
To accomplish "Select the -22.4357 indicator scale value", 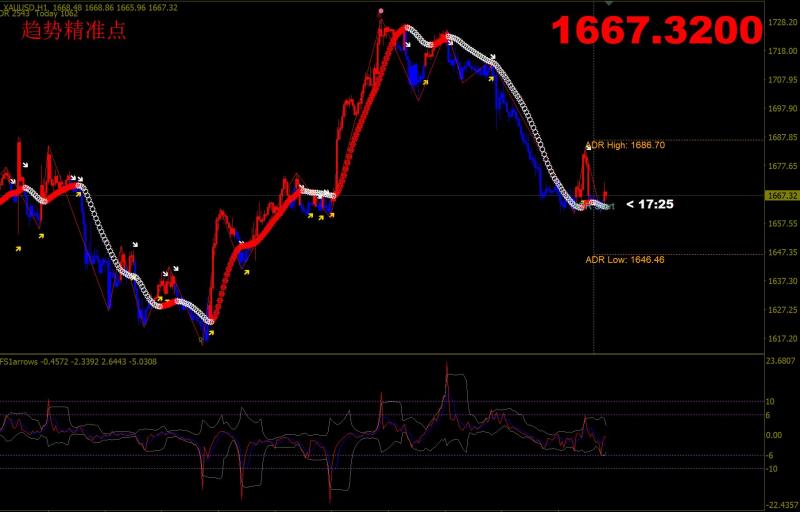I will tap(780, 505).
